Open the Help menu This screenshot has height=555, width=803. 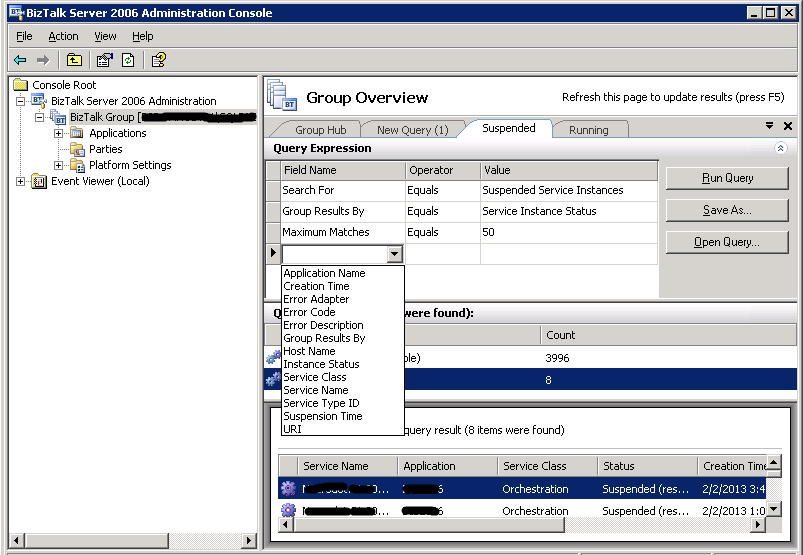click(x=142, y=36)
